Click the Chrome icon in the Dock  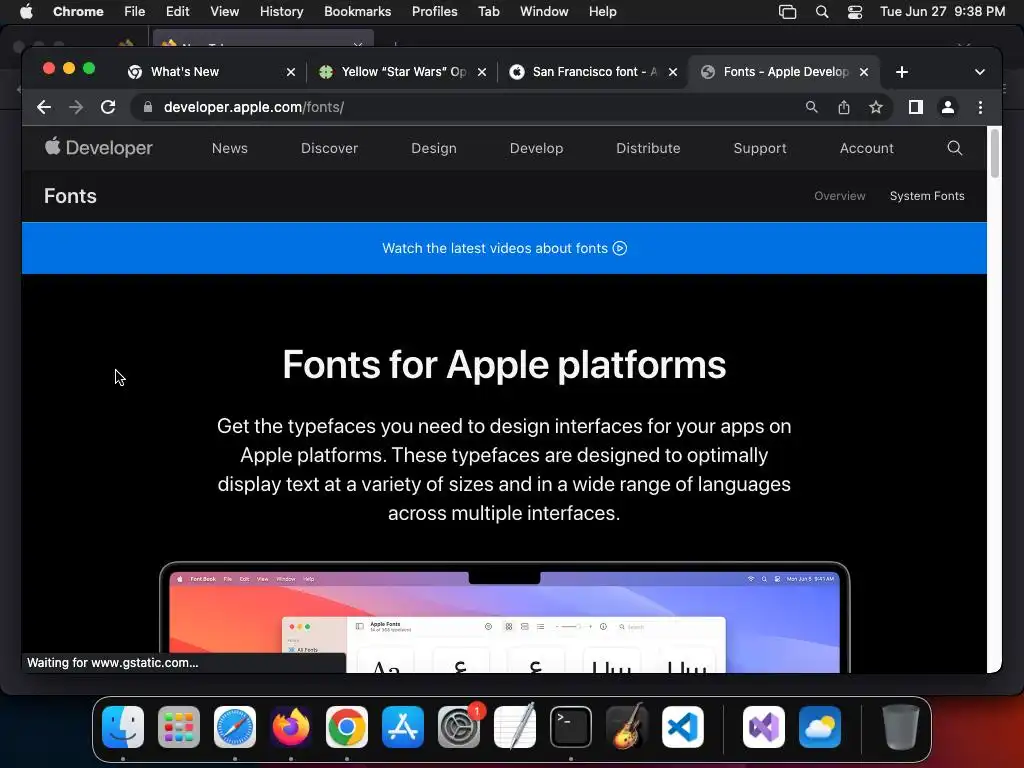[347, 727]
